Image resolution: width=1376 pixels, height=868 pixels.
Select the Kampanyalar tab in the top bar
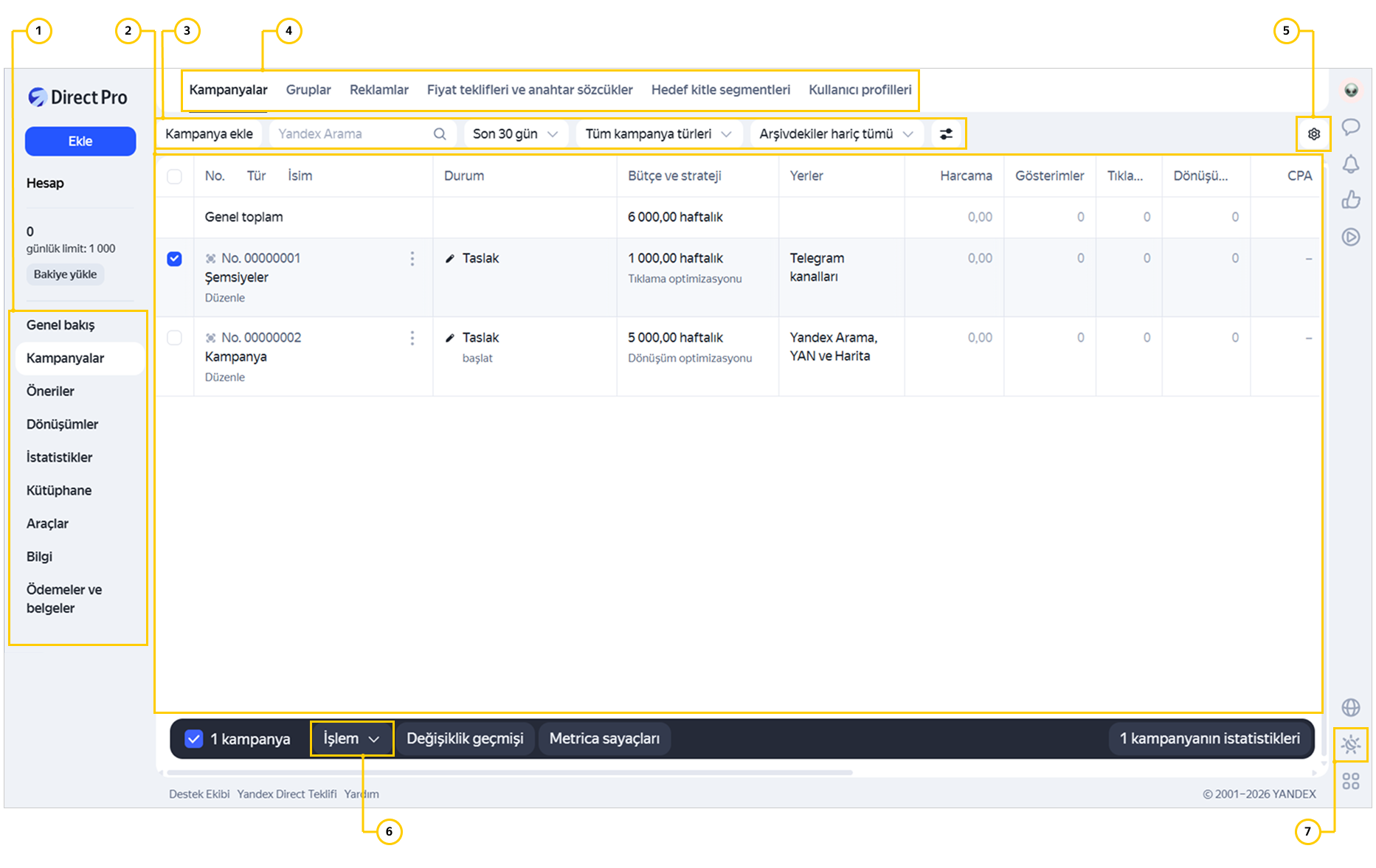(x=228, y=90)
